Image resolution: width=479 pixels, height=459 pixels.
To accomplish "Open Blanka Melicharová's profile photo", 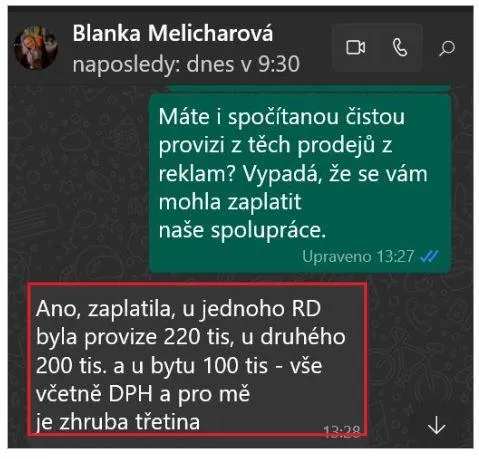I will [x=36, y=48].
